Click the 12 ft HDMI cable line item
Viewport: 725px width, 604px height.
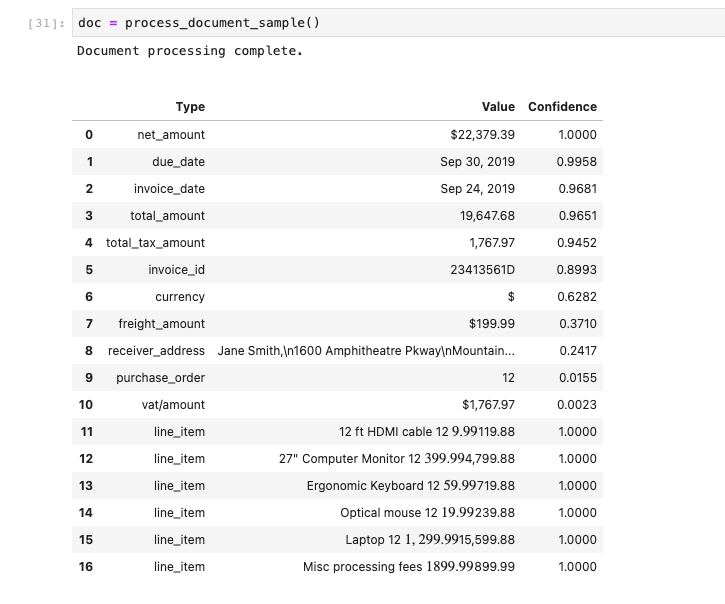[x=427, y=432]
